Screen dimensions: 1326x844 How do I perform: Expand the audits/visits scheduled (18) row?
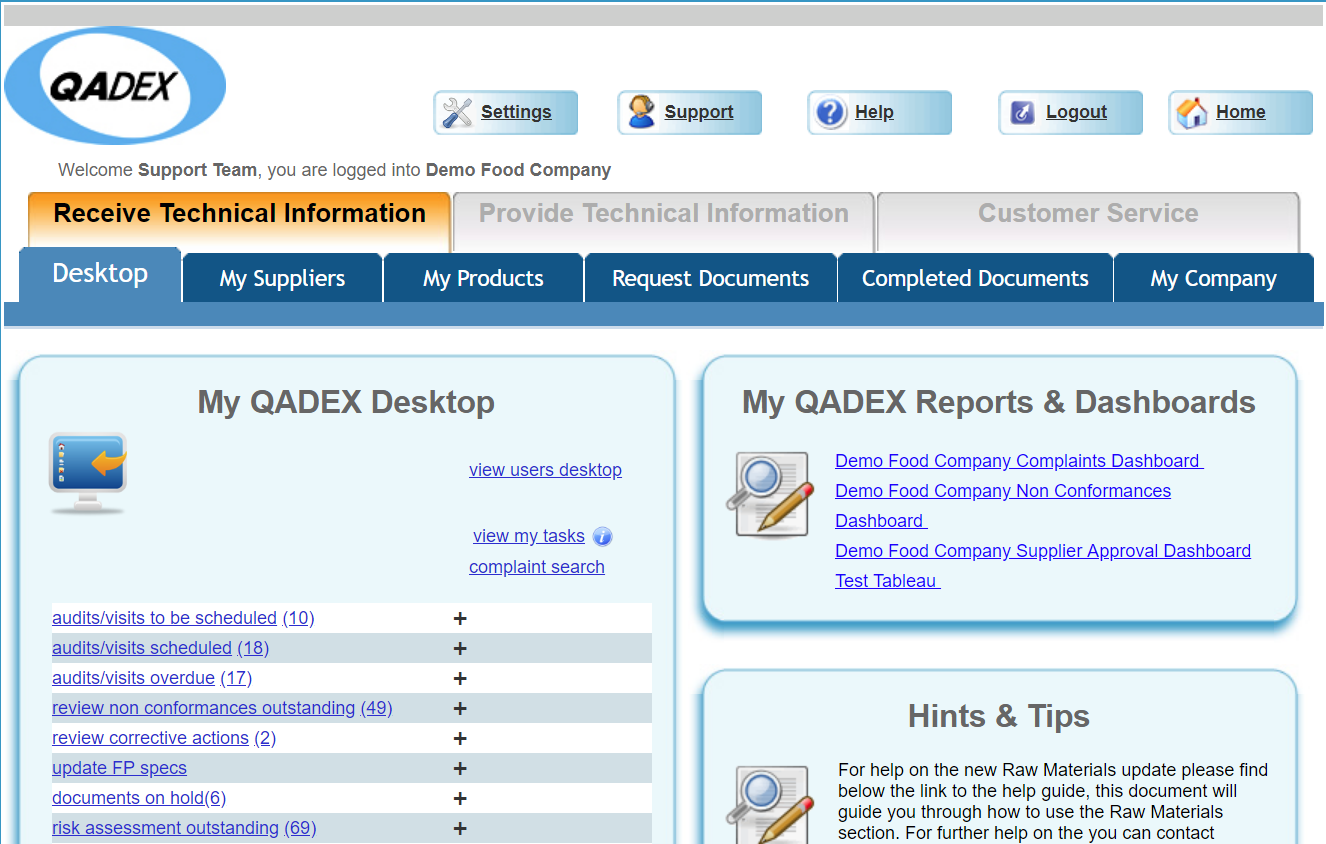[x=460, y=648]
